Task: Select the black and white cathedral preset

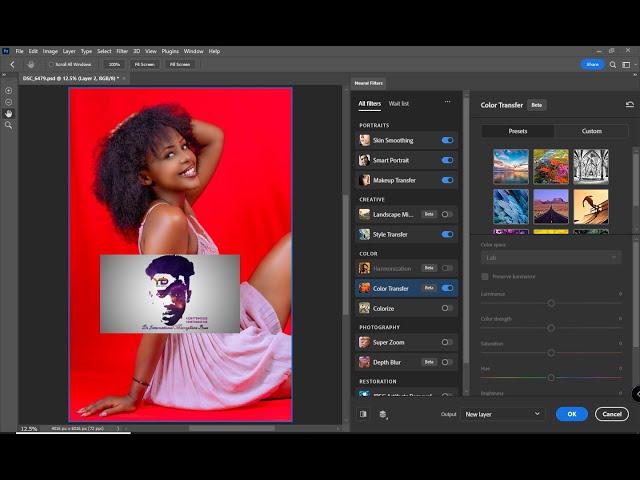Action: coord(591,167)
